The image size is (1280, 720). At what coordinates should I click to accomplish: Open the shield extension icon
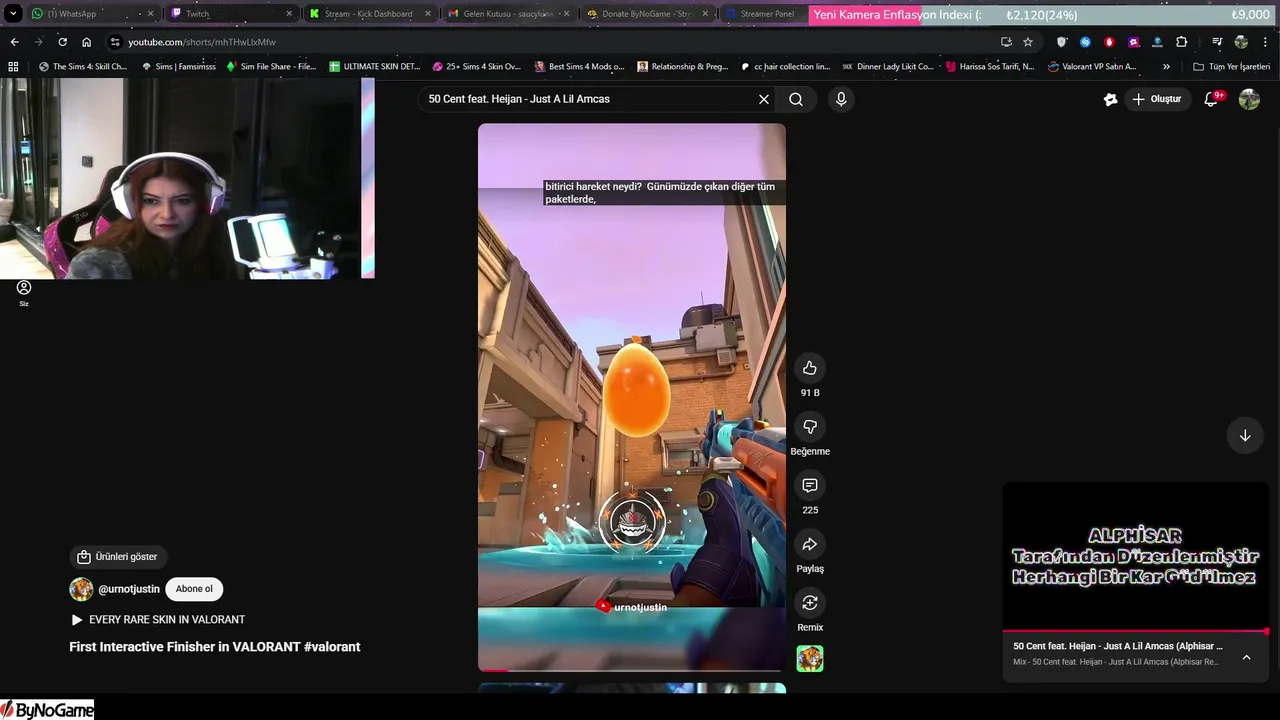click(x=1061, y=42)
